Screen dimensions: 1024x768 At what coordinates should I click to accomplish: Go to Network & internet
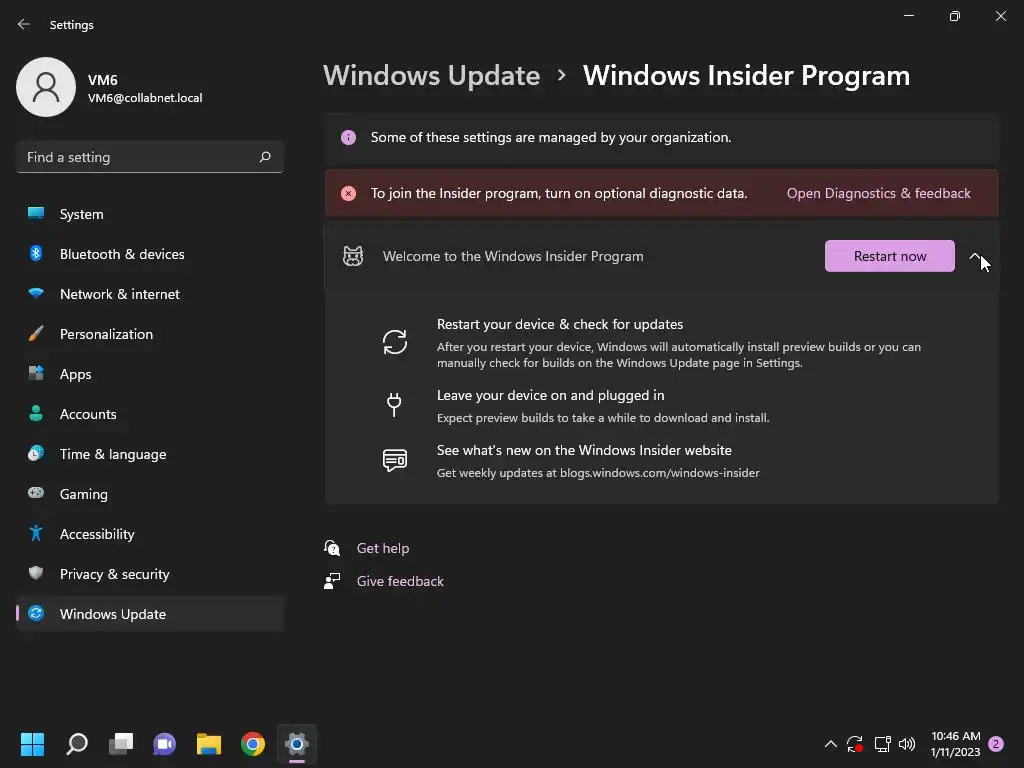click(150, 294)
